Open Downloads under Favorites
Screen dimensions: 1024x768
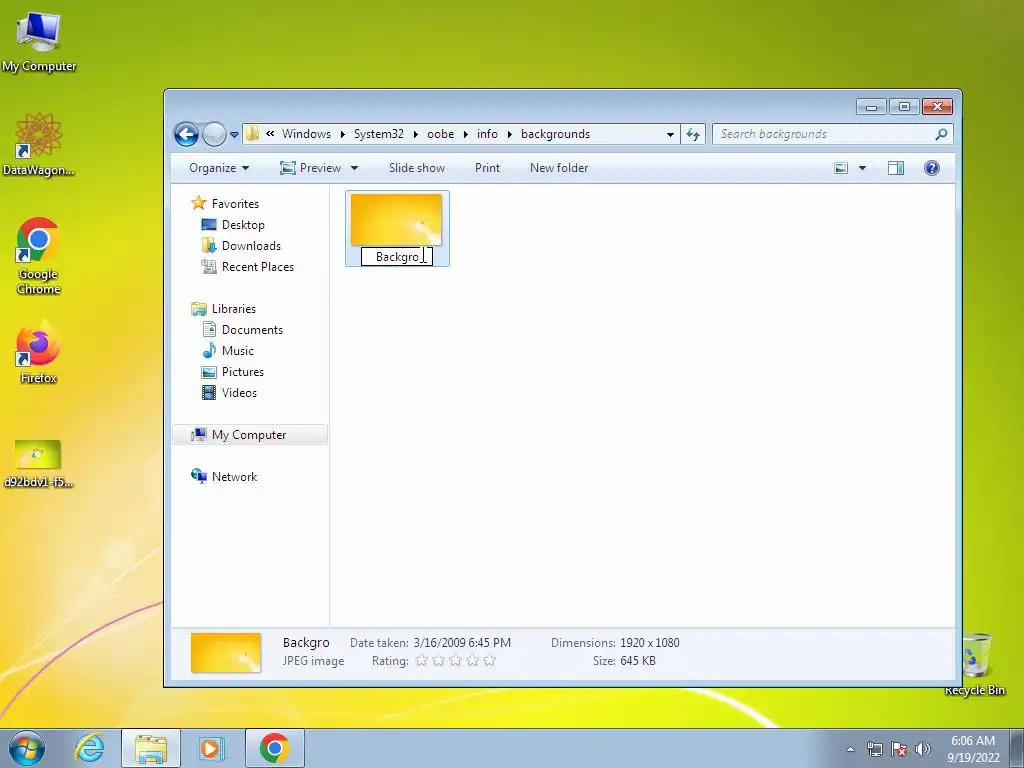[x=242, y=246]
